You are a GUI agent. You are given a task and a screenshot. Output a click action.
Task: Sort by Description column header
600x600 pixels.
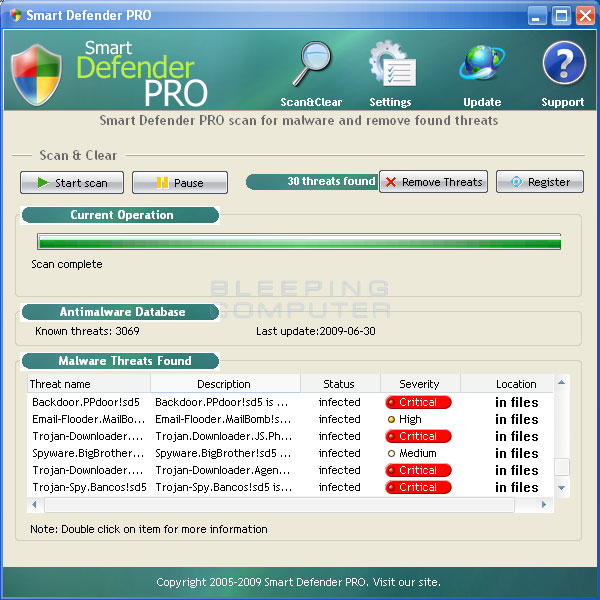point(224,384)
